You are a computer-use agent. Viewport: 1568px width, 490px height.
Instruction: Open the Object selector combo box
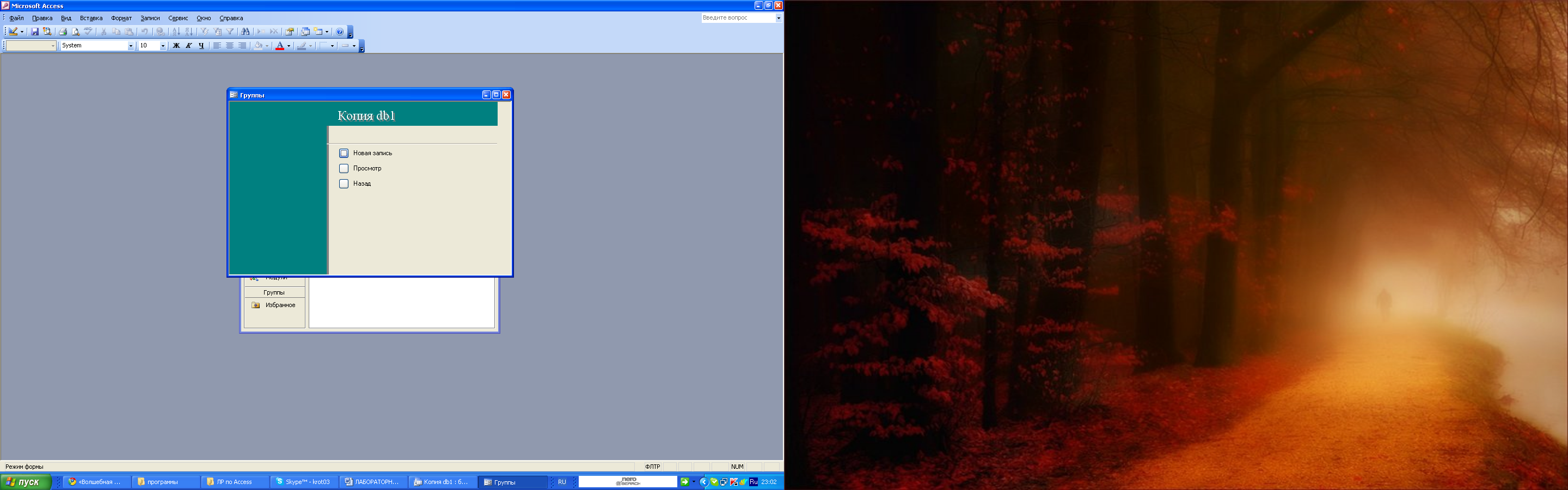click(x=31, y=46)
